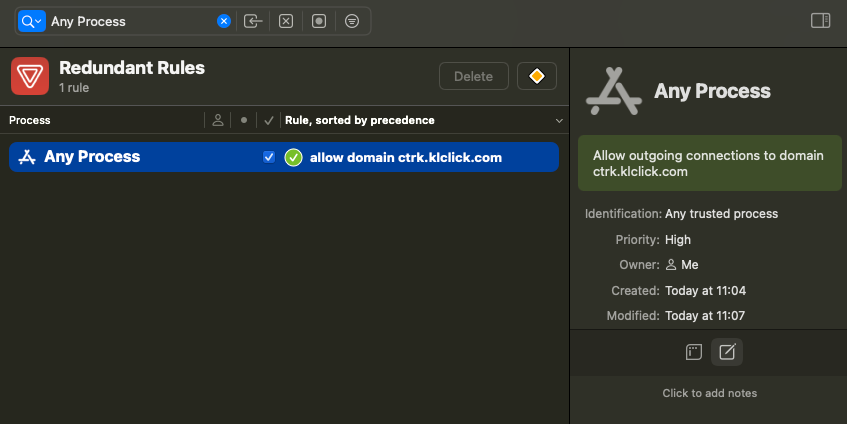
Task: Open the circular filter lines icon
Action: [352, 21]
